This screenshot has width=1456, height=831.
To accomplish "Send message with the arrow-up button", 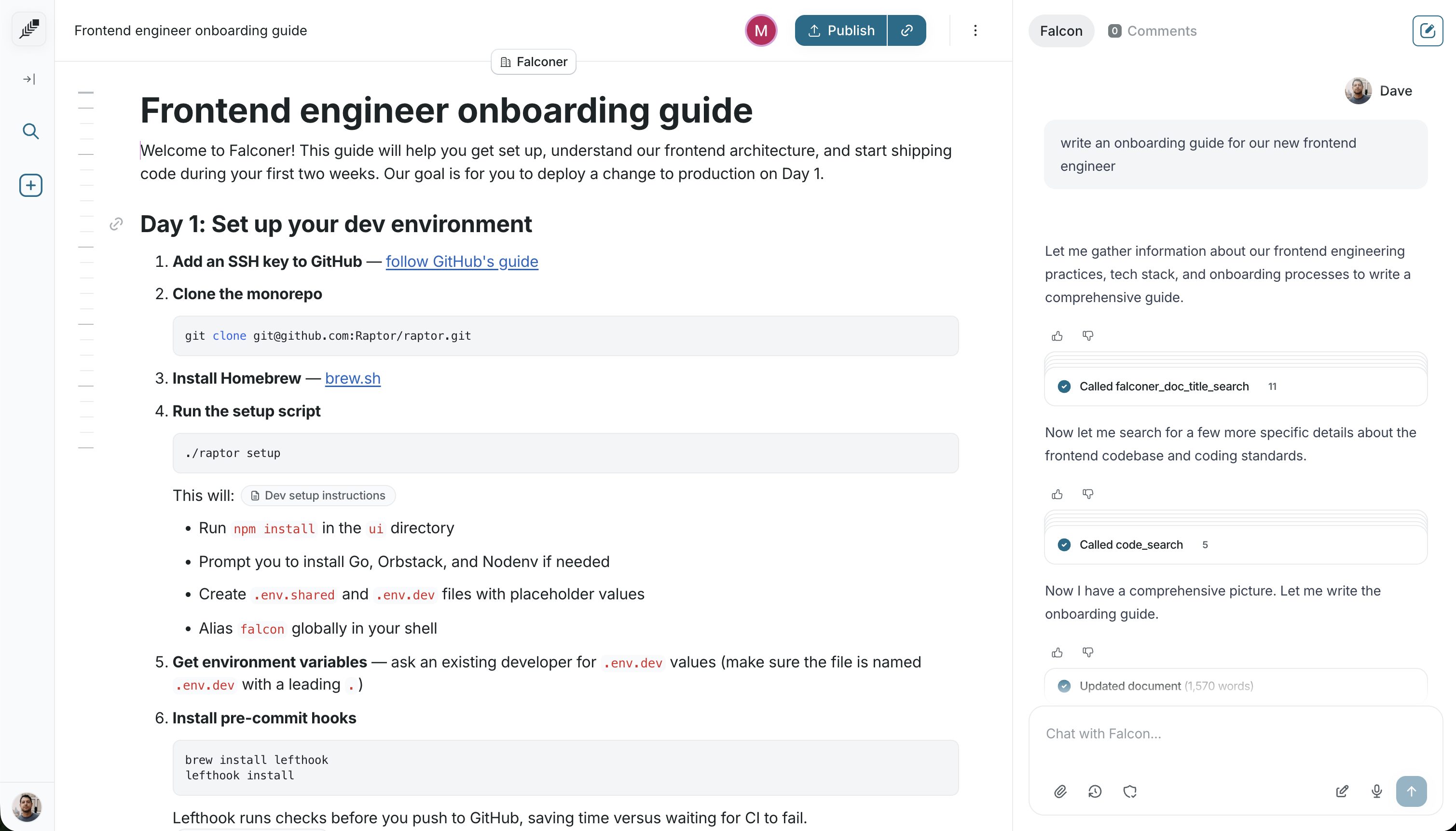I will click(x=1411, y=791).
